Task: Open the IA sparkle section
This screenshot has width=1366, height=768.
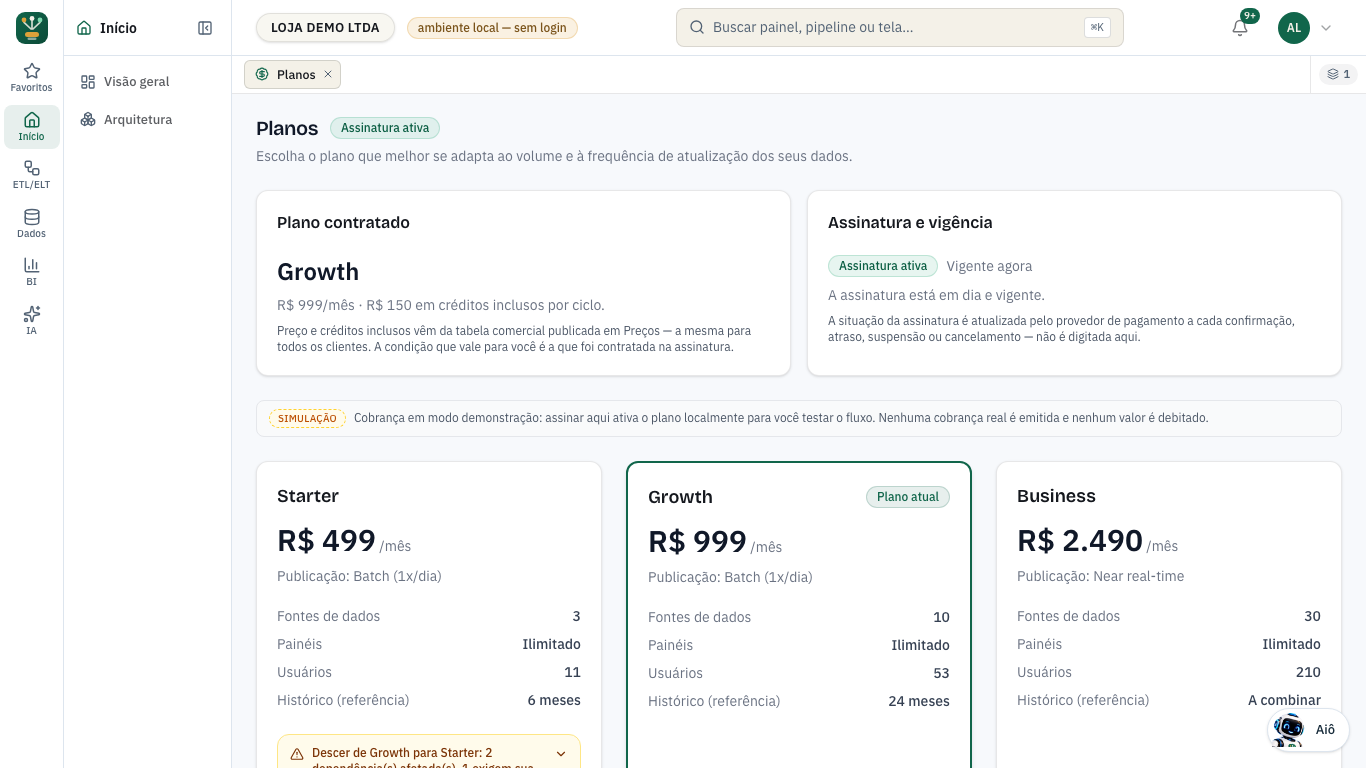Action: coord(32,321)
